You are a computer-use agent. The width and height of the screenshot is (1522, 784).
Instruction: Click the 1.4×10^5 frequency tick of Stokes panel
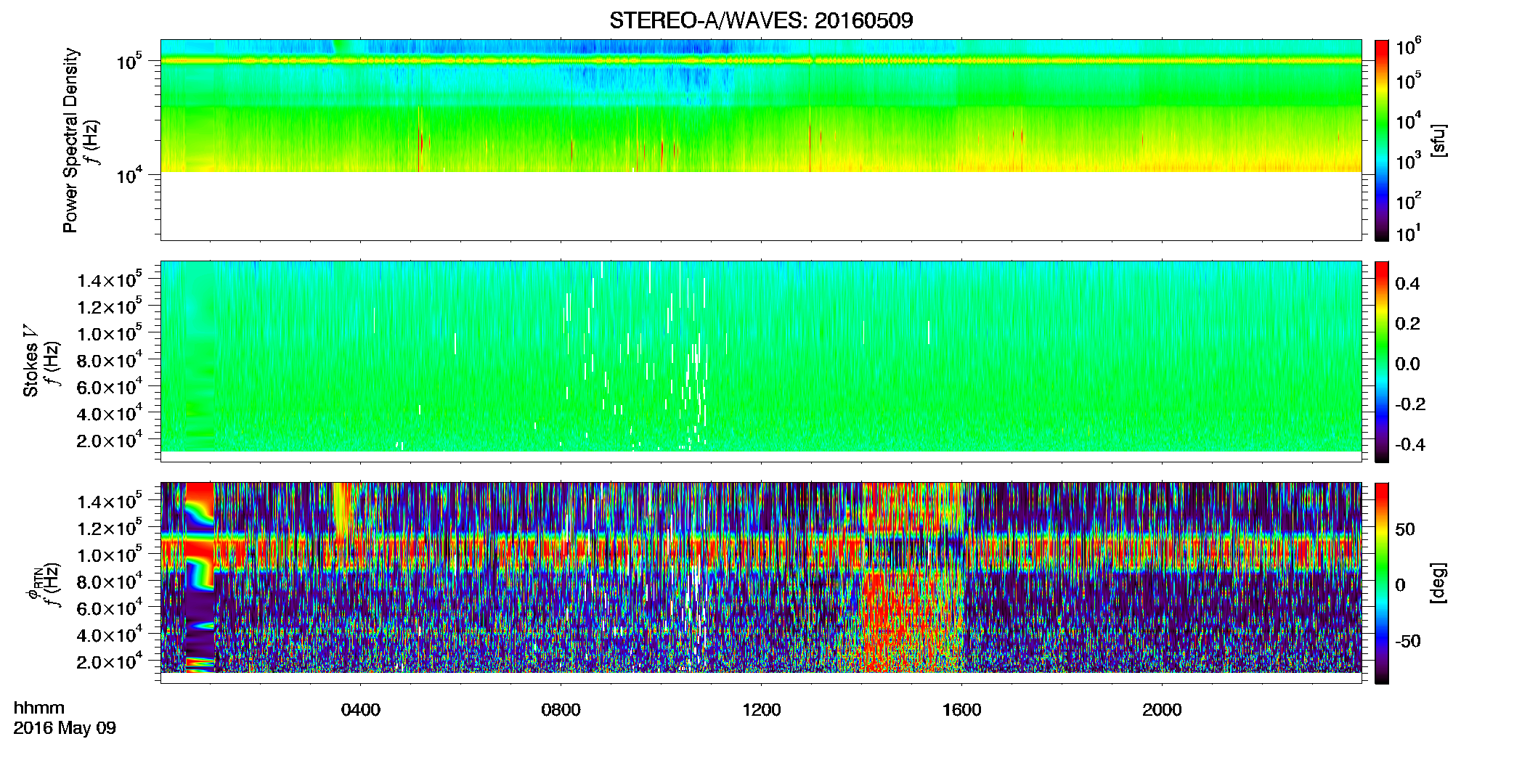(110, 279)
